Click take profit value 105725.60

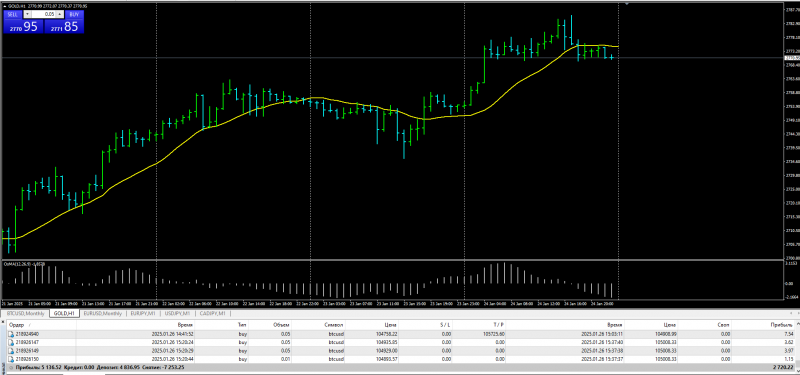click(x=494, y=334)
